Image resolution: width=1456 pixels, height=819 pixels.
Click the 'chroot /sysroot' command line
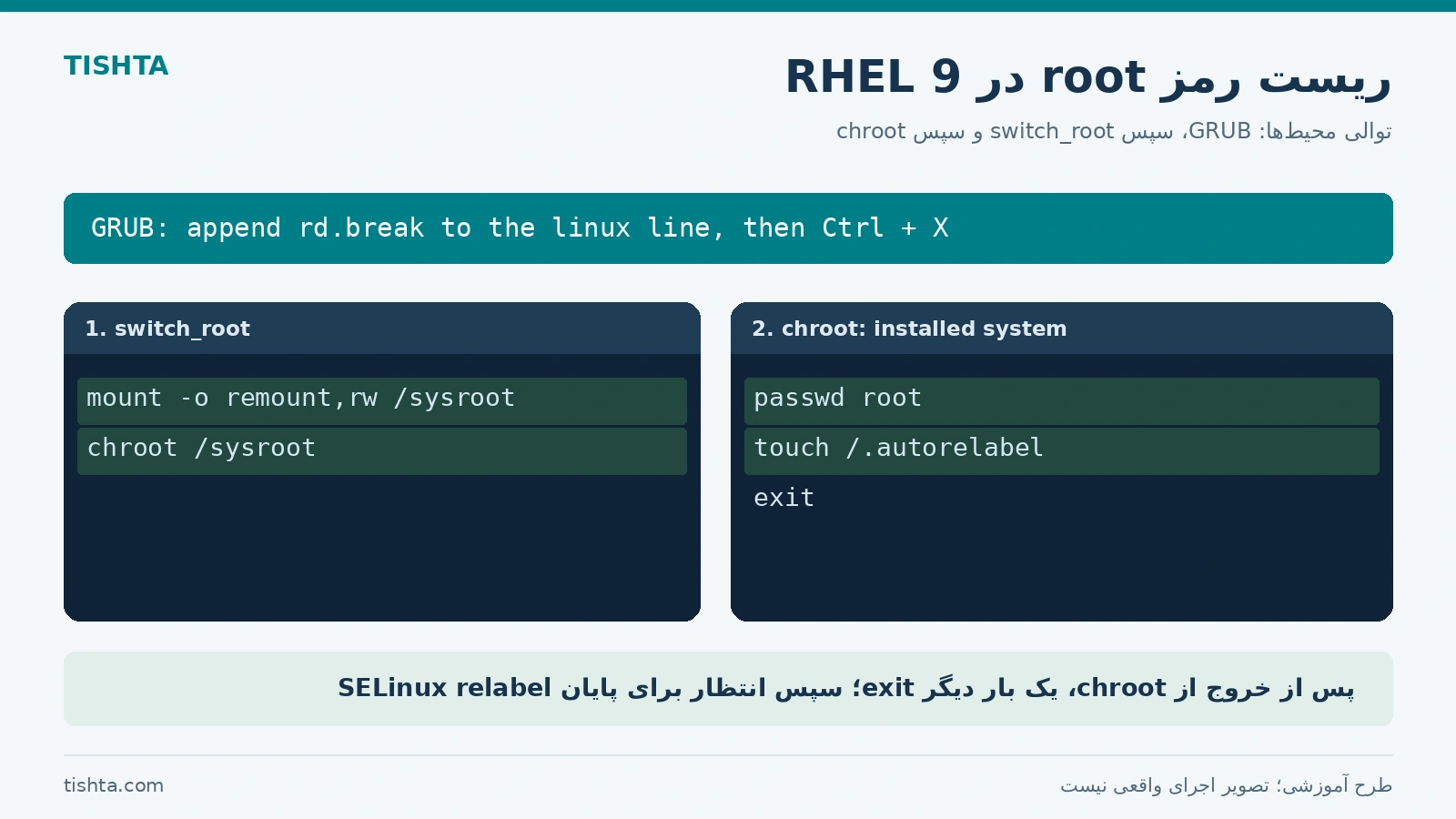382,451
